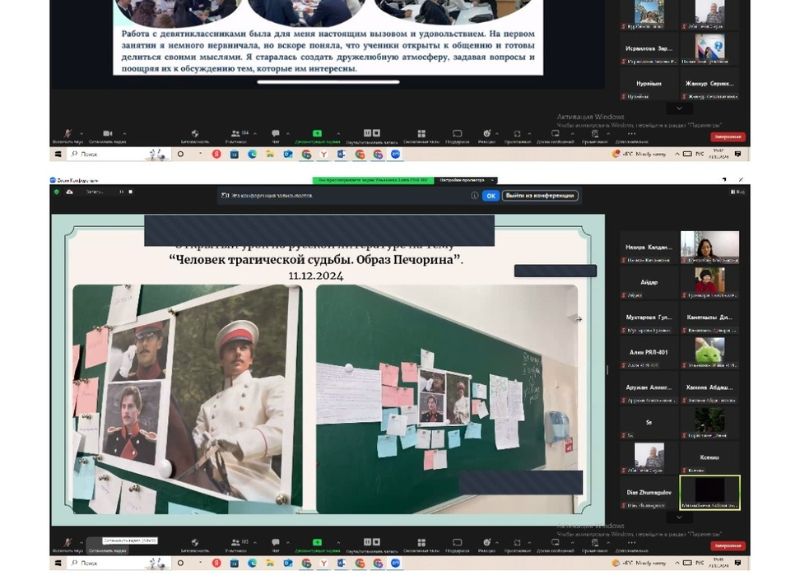Expand participant list chevron in top Zoom window
The width and height of the screenshot is (800, 580).
click(x=679, y=107)
